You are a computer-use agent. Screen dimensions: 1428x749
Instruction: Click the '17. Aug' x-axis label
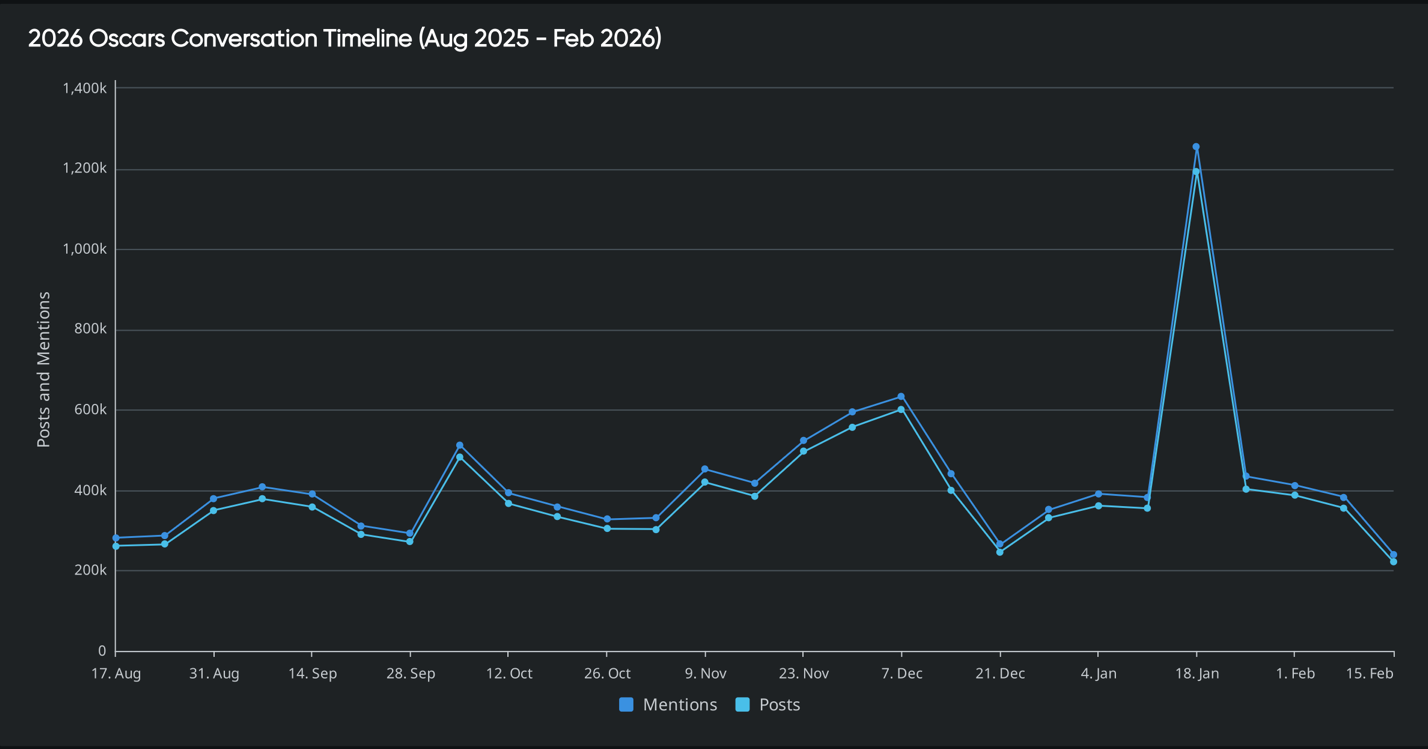click(116, 674)
